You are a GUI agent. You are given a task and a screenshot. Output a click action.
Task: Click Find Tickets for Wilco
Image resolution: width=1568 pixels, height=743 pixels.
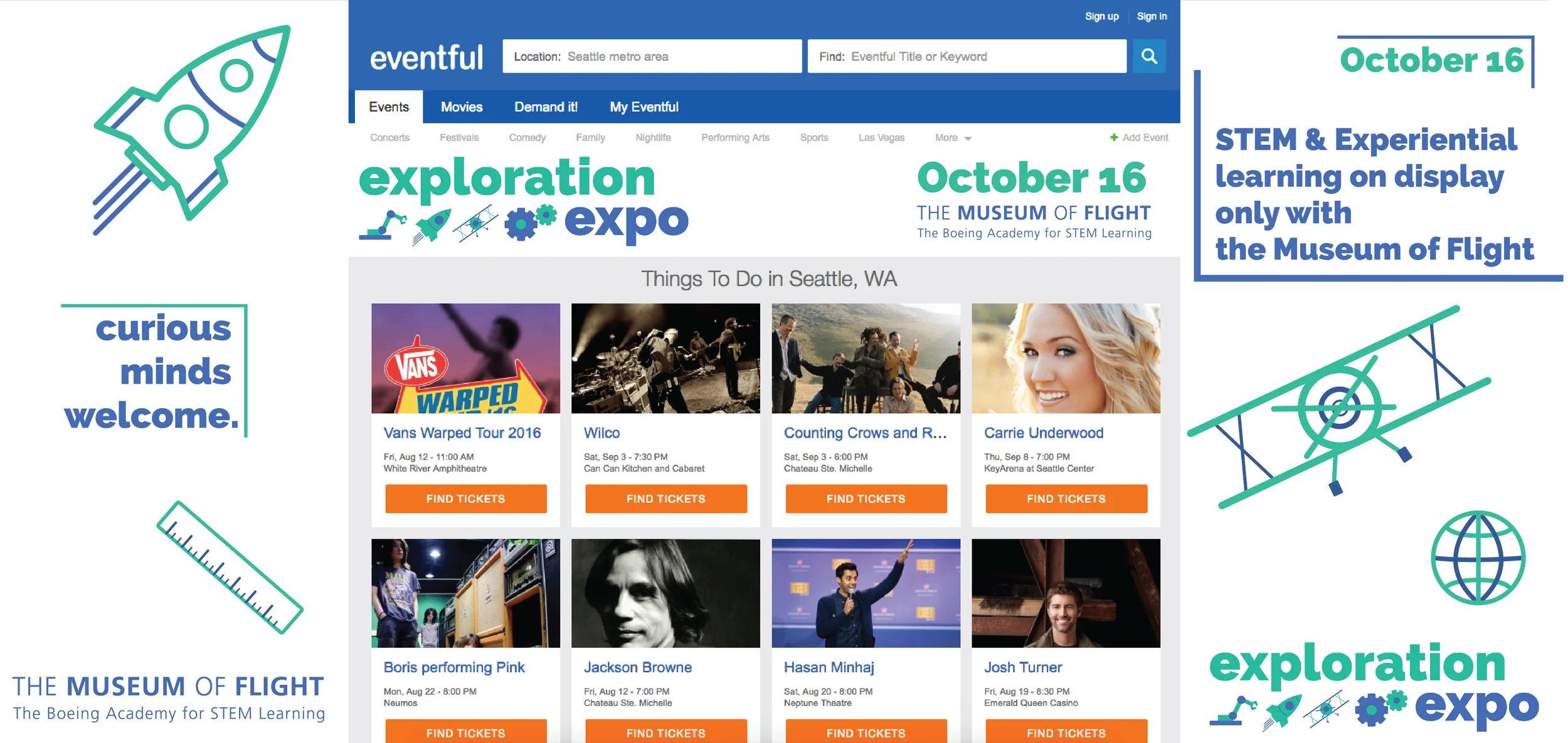[665, 498]
